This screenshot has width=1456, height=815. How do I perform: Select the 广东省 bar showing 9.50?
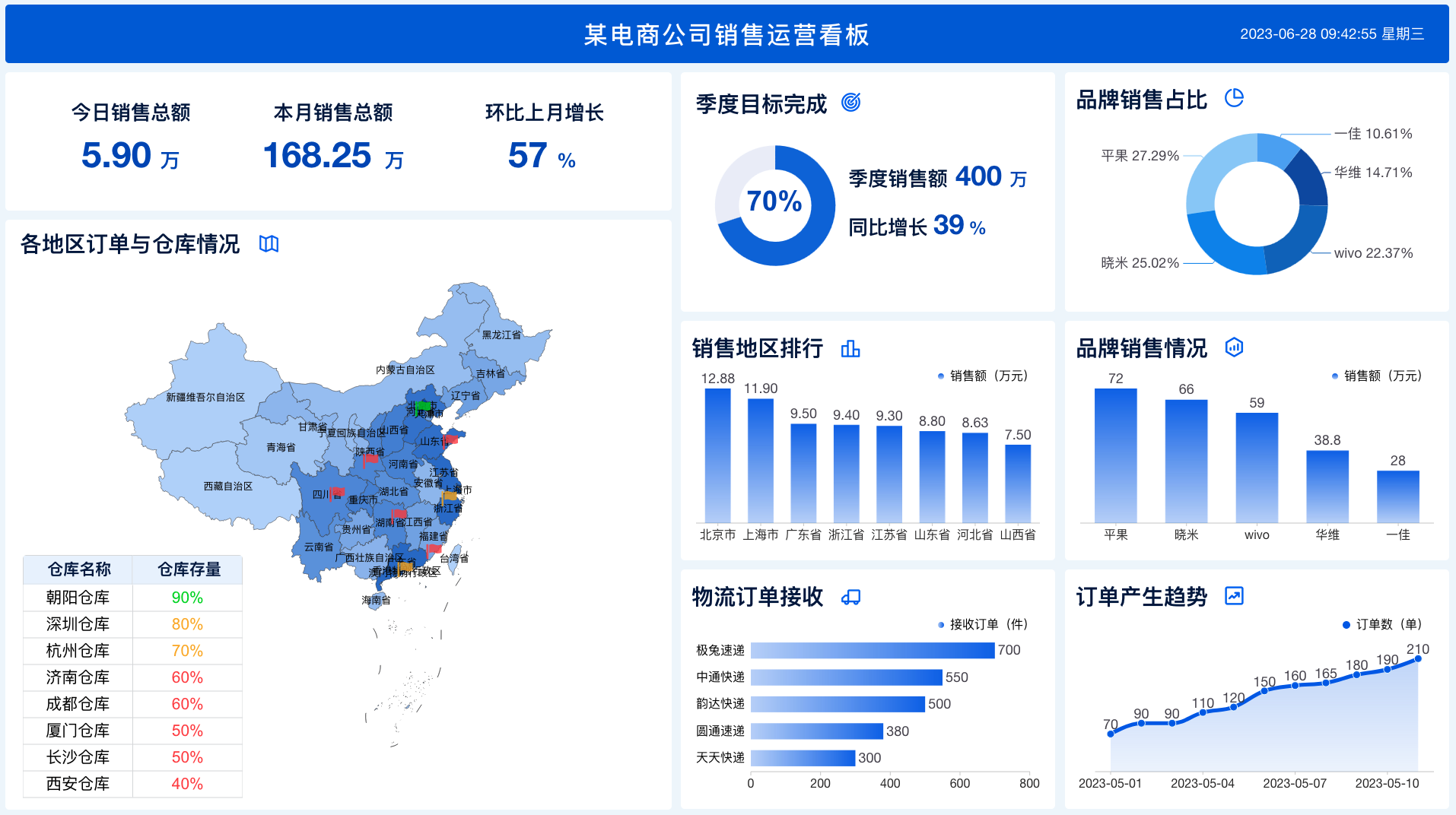pos(803,473)
